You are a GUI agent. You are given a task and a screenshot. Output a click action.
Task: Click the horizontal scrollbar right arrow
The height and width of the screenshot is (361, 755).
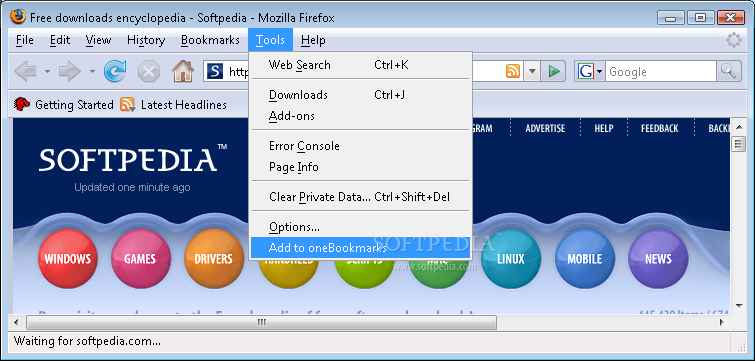(x=722, y=322)
